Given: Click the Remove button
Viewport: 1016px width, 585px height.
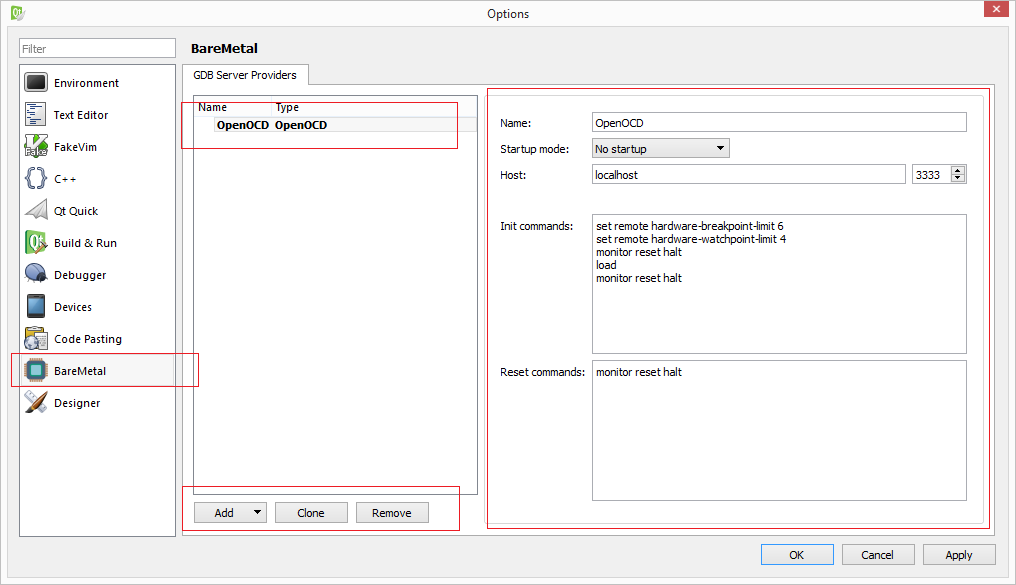Looking at the screenshot, I should [x=392, y=512].
